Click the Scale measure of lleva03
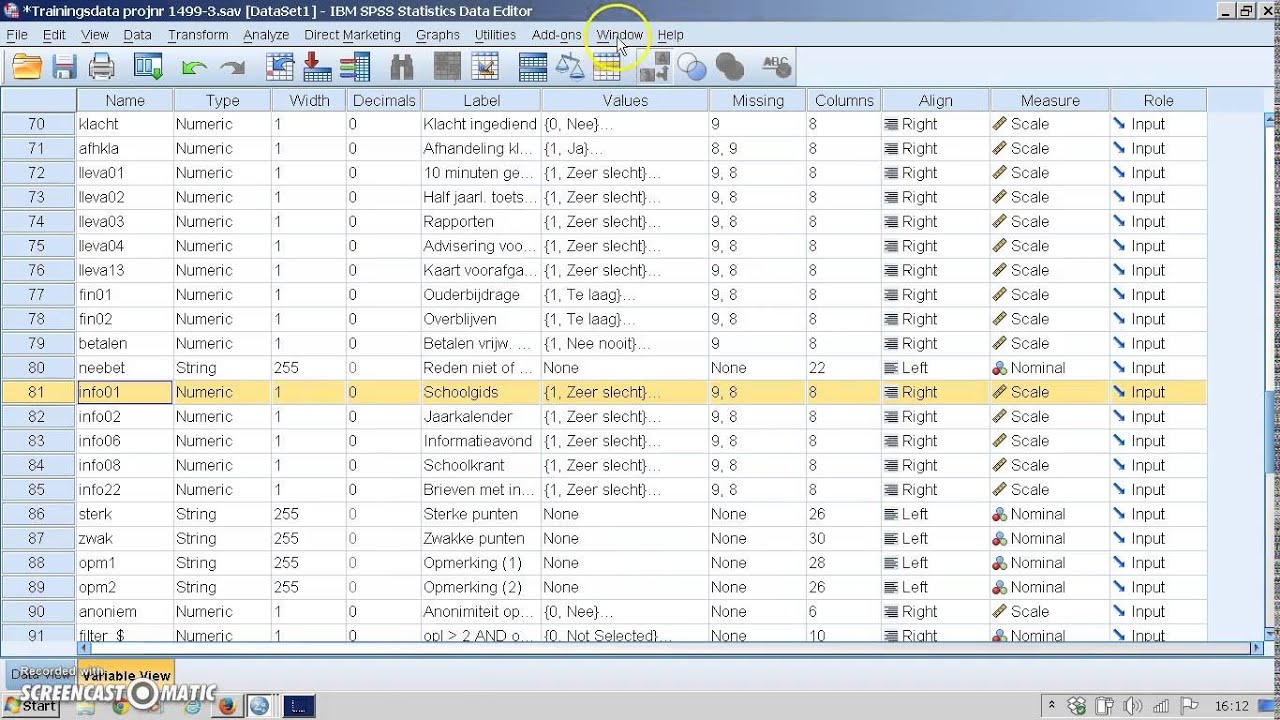The height and width of the screenshot is (720, 1280). pos(1050,221)
